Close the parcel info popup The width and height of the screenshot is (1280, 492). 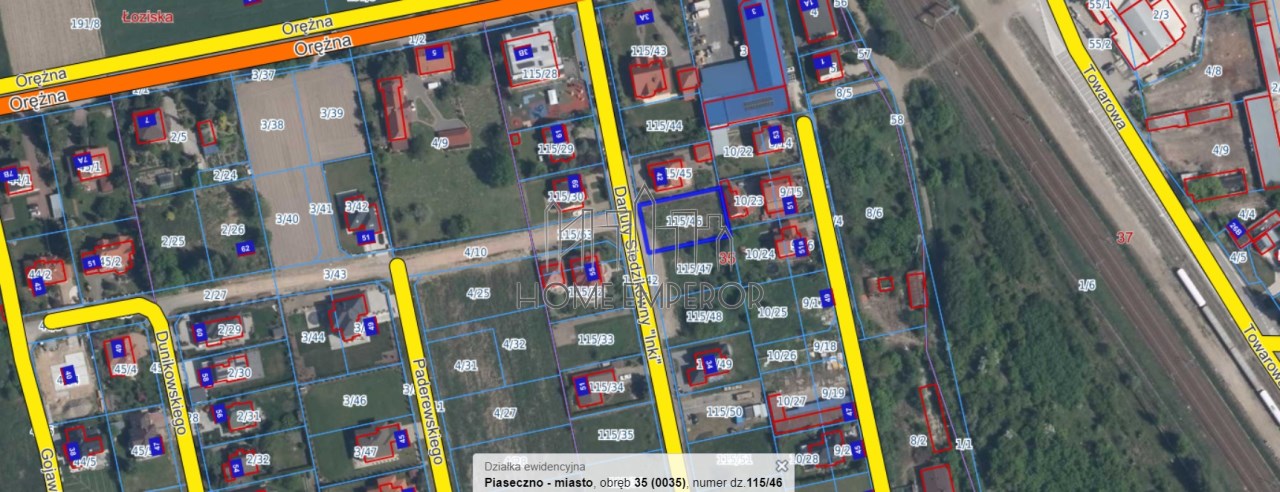[x=782, y=465]
